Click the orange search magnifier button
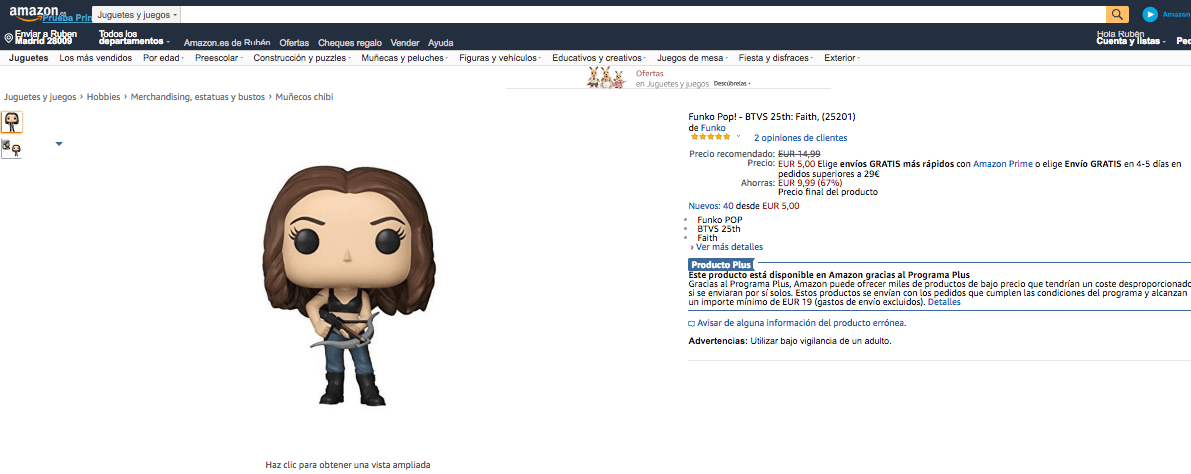 1117,14
